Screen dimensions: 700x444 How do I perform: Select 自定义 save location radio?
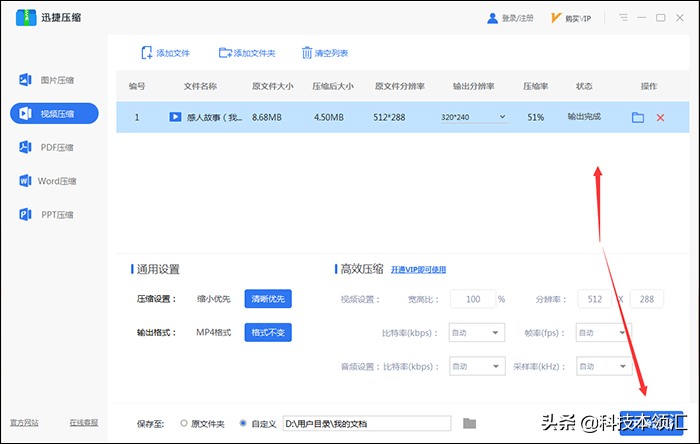coord(243,423)
